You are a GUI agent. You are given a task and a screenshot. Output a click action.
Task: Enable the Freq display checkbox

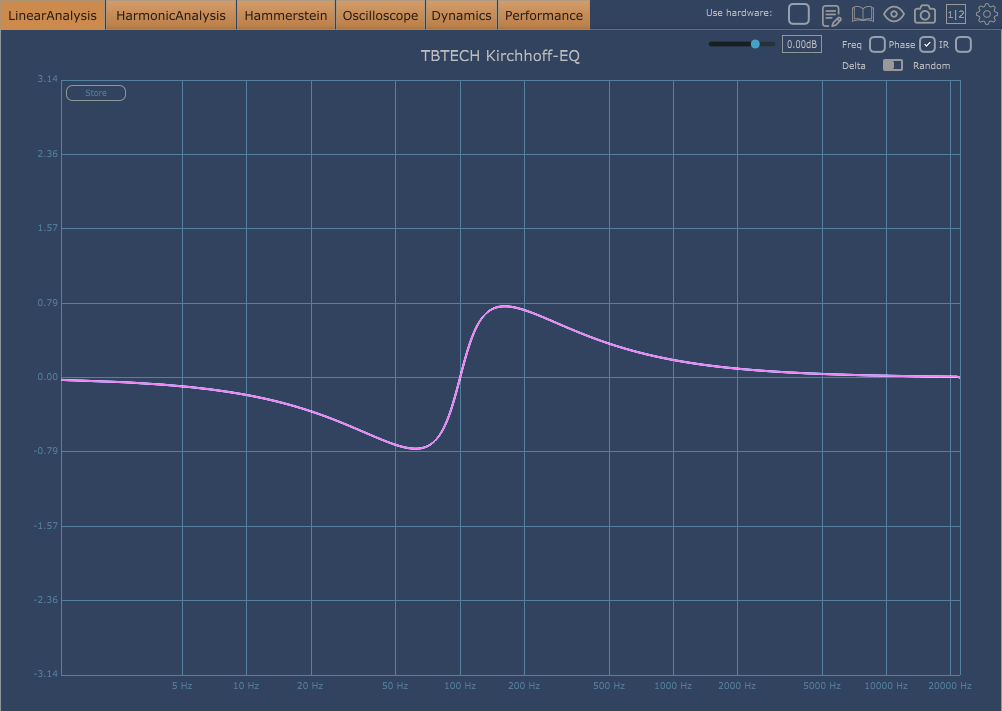[877, 45]
